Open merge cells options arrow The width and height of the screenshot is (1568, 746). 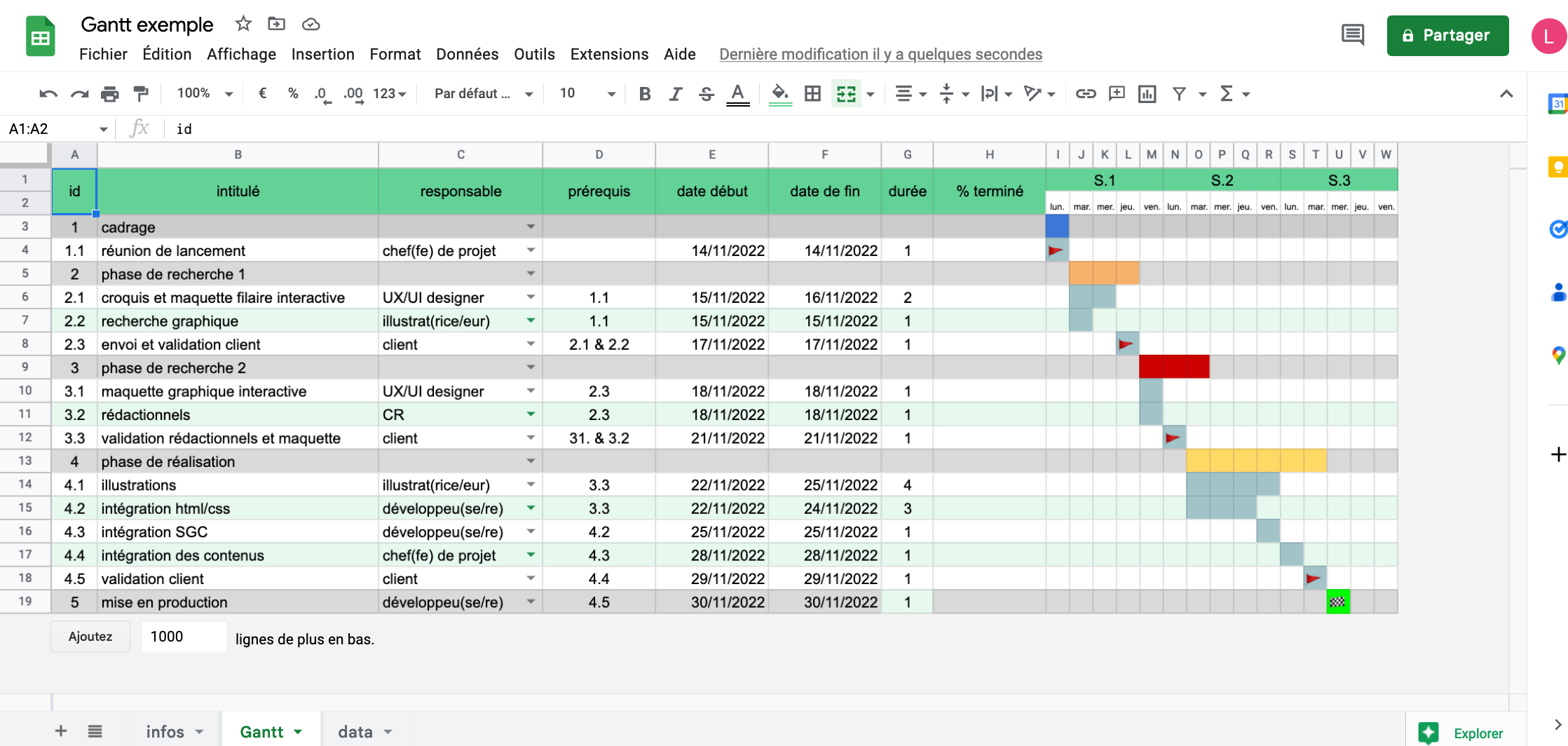871,94
